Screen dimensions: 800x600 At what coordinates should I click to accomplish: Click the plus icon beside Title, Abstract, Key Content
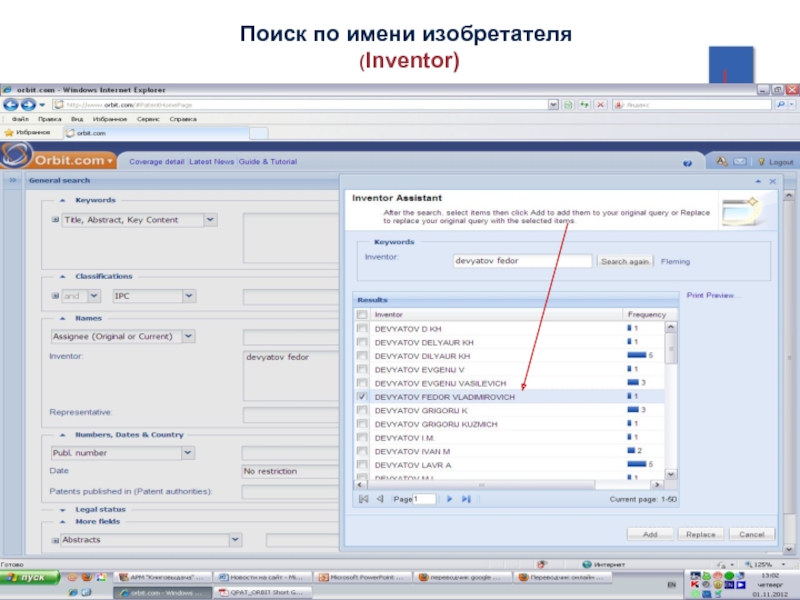(x=55, y=220)
